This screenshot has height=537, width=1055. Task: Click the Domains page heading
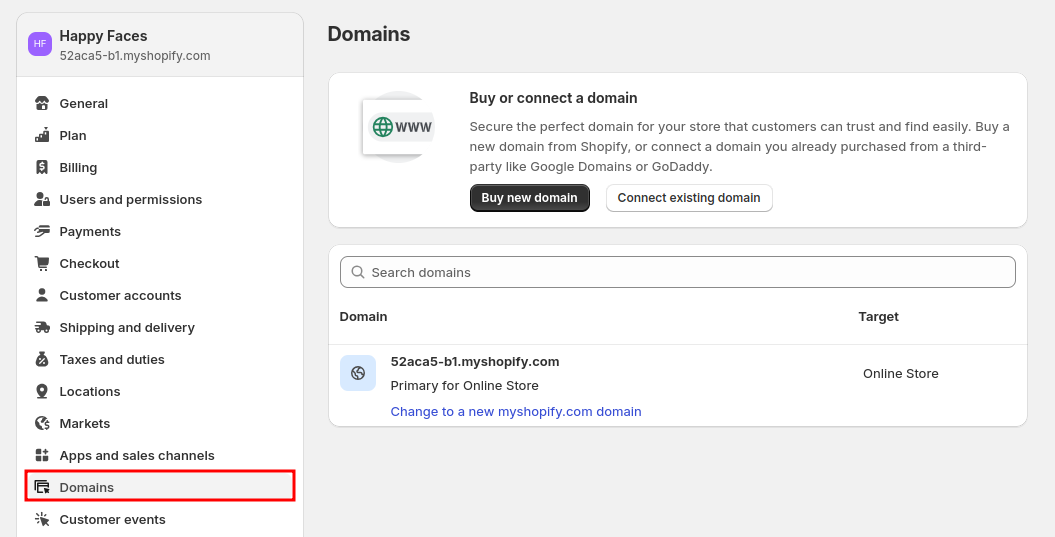click(369, 34)
